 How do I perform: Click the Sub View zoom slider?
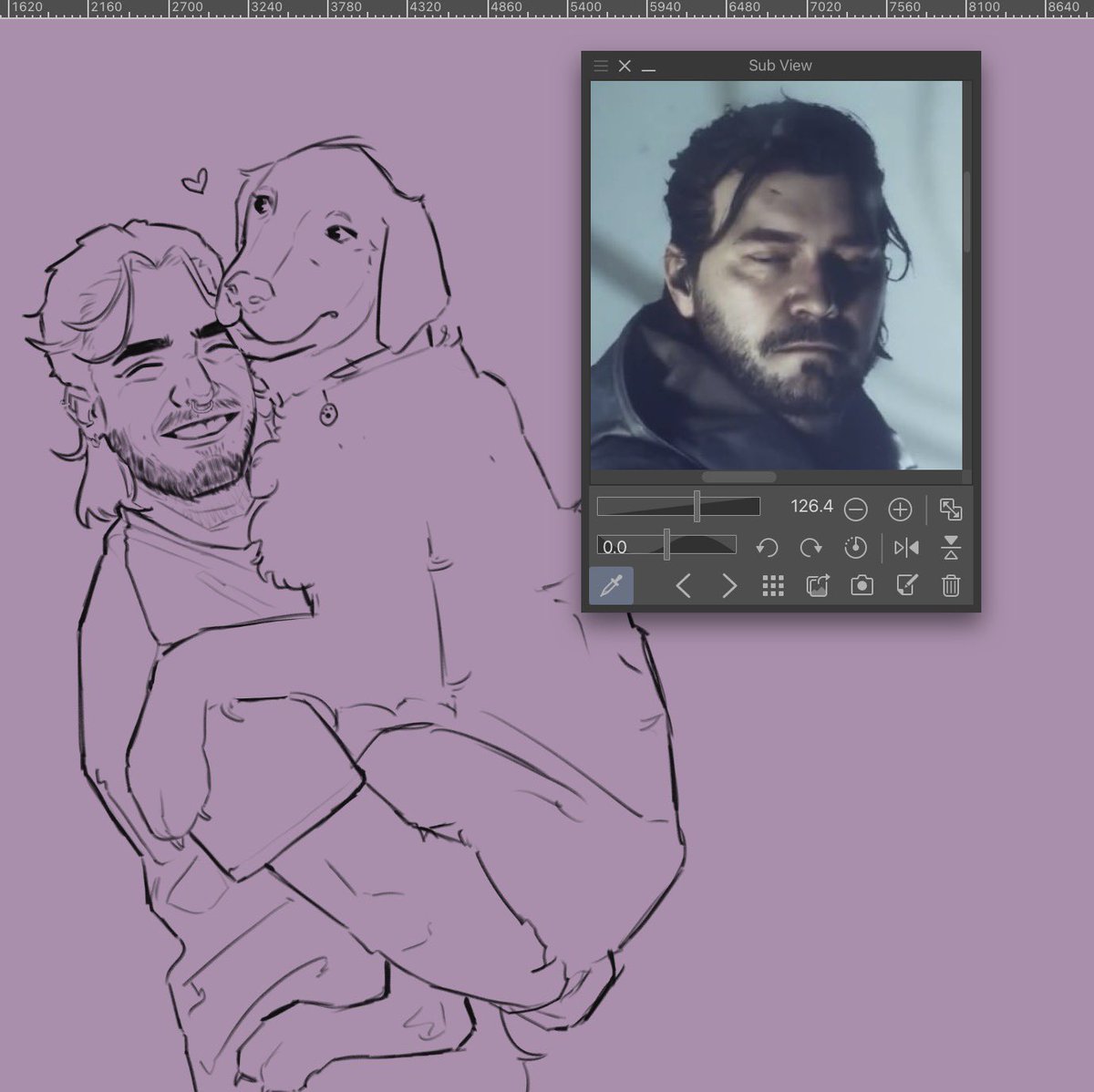678,507
